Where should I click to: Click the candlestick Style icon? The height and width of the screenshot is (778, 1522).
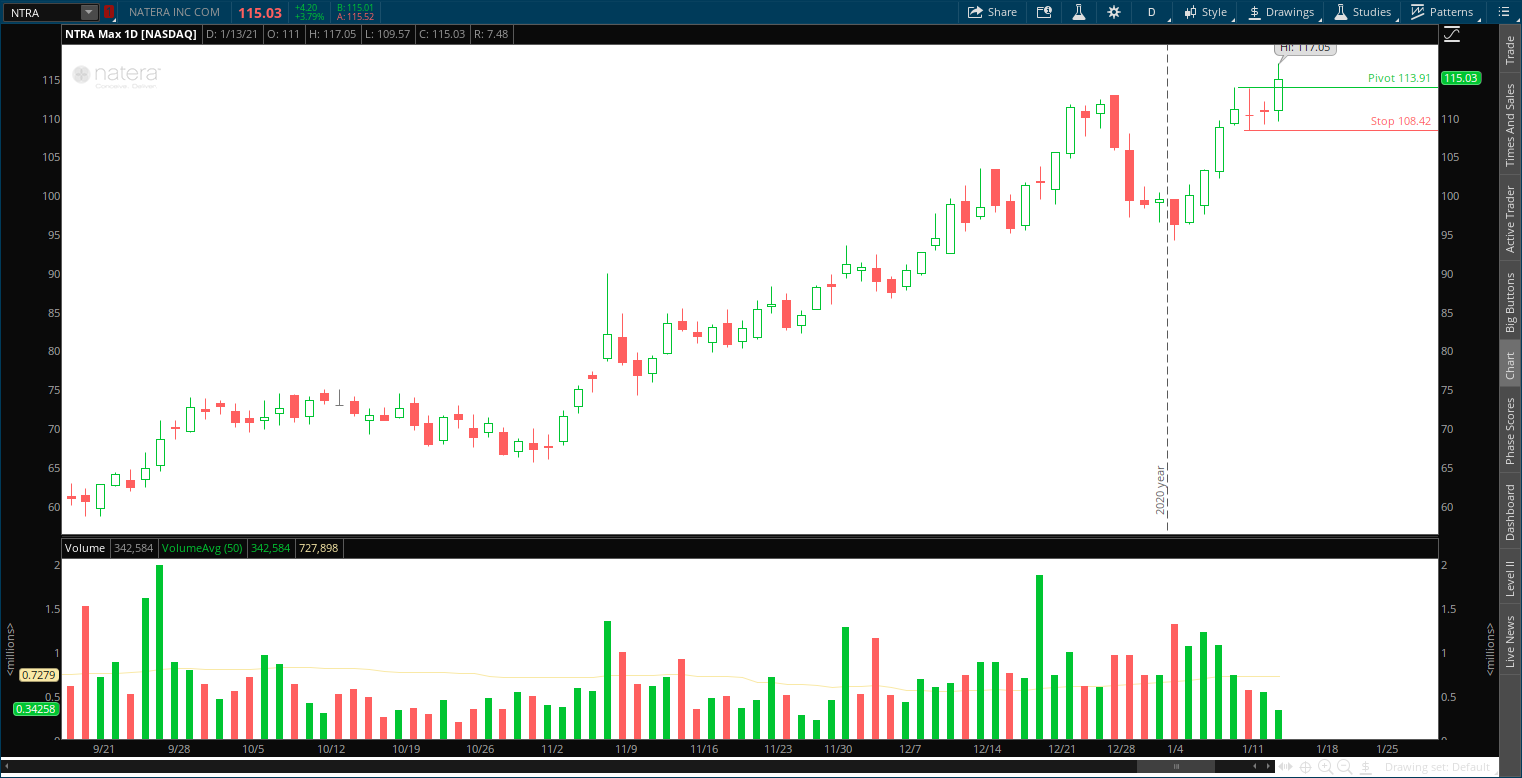click(1190, 12)
